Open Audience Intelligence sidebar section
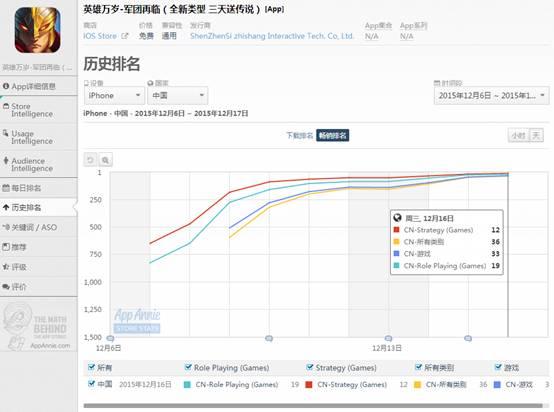 tap(39, 164)
